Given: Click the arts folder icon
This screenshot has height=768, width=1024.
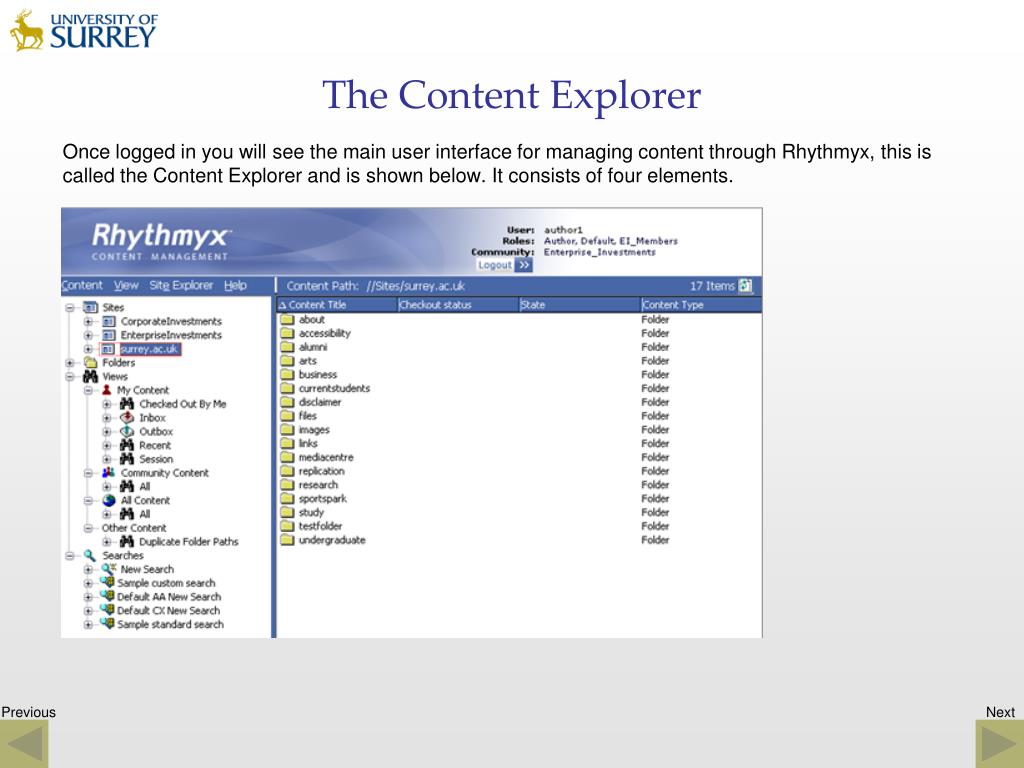Looking at the screenshot, I should click(287, 361).
